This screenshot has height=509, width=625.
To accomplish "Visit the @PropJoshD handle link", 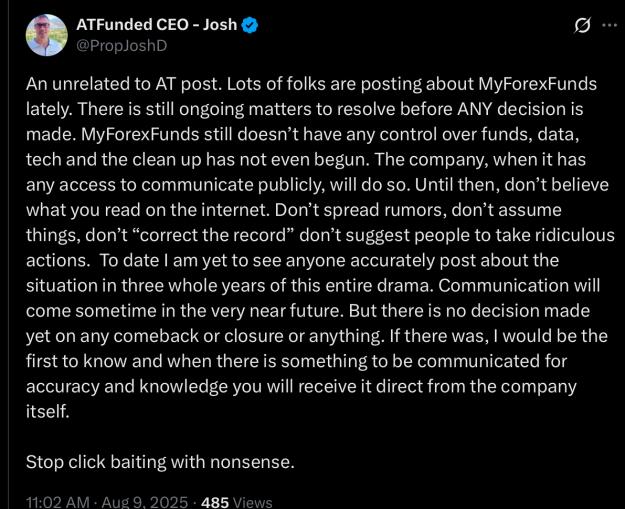I will [x=122, y=46].
